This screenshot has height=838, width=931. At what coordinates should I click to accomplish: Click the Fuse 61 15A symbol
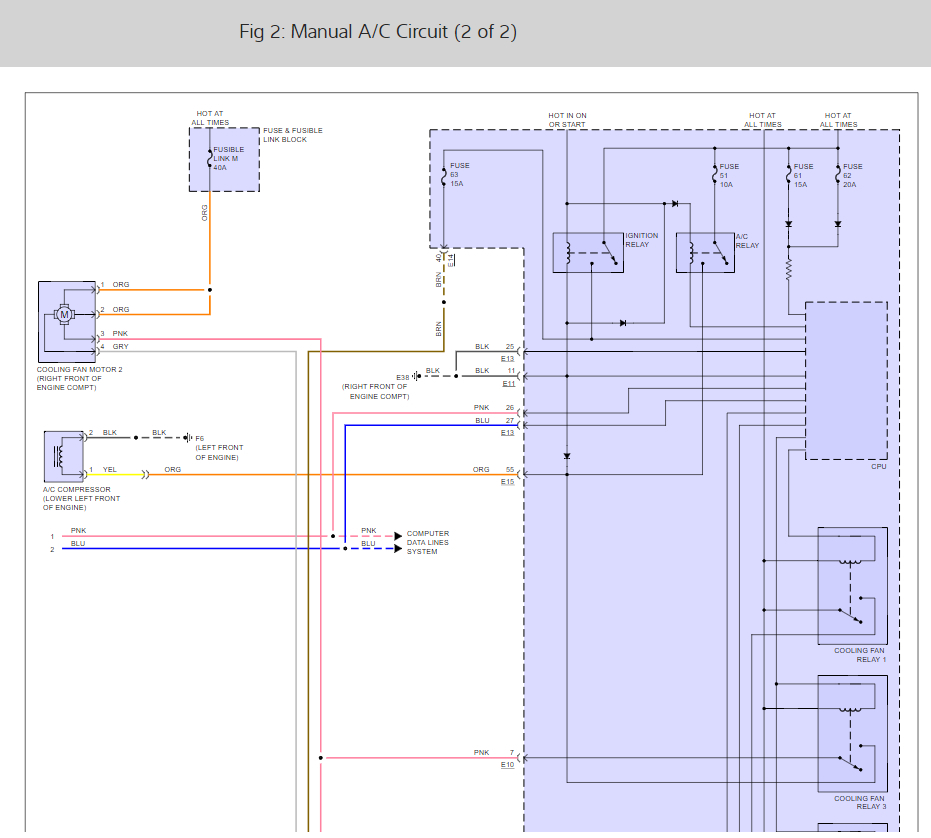click(788, 176)
